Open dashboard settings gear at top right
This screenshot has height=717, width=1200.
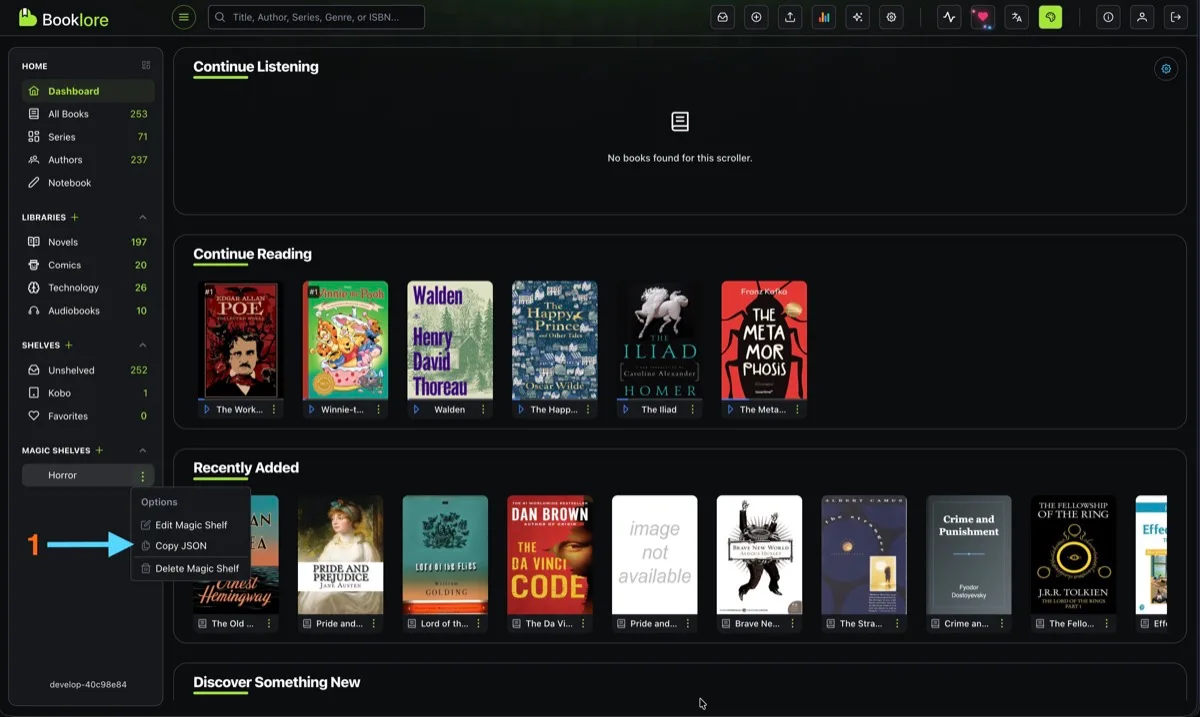1165,69
